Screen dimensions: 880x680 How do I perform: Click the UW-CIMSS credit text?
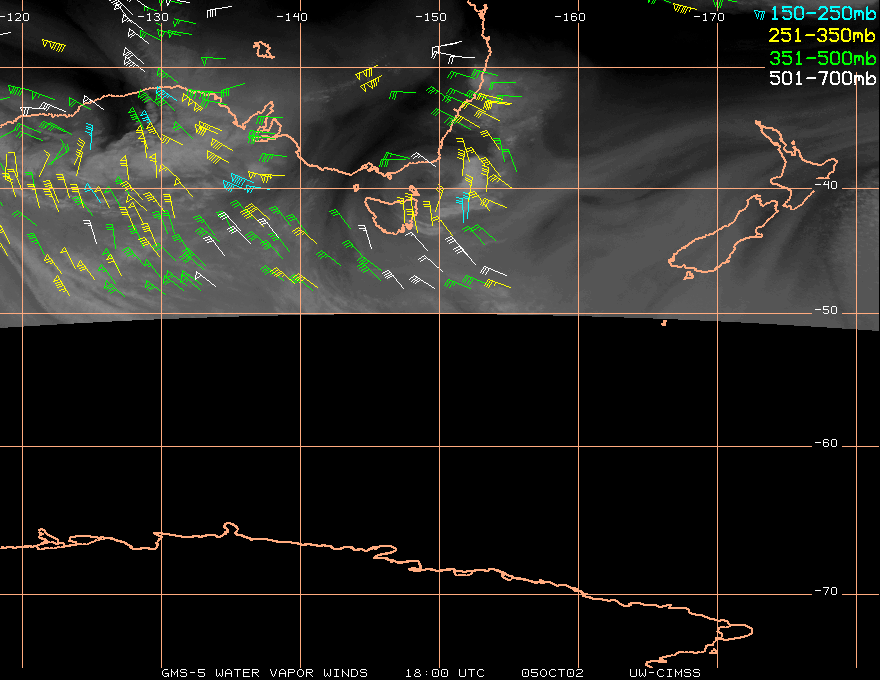[x=664, y=673]
